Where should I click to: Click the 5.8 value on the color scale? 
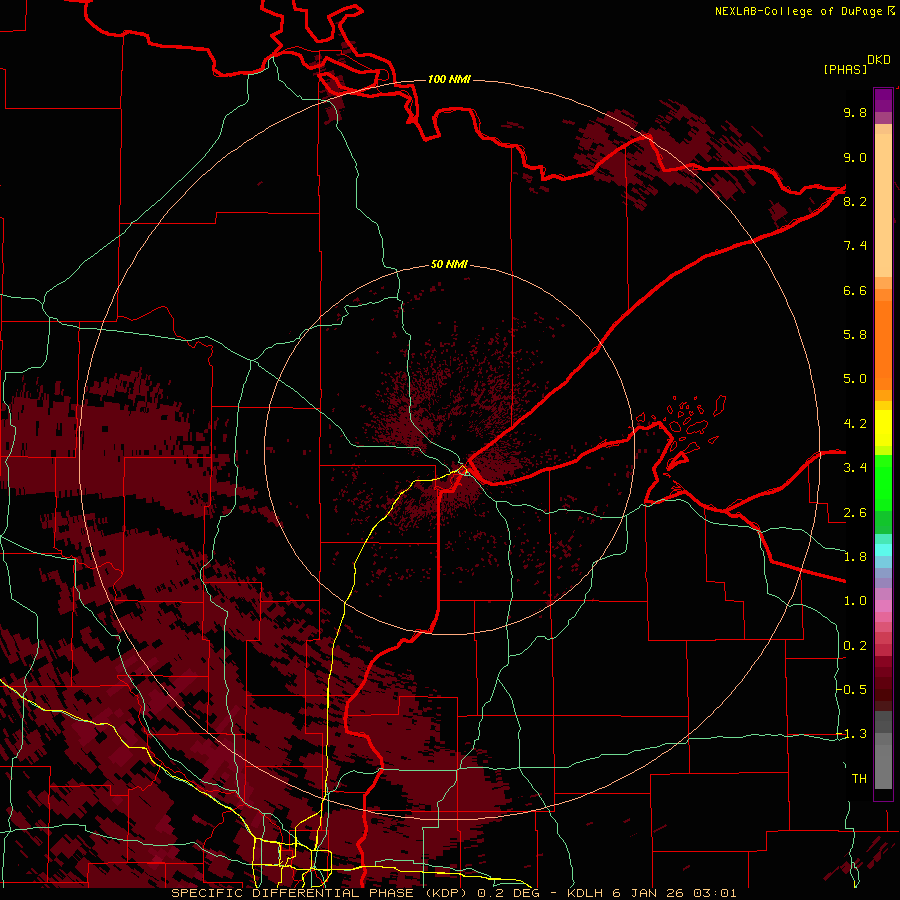[x=855, y=334]
